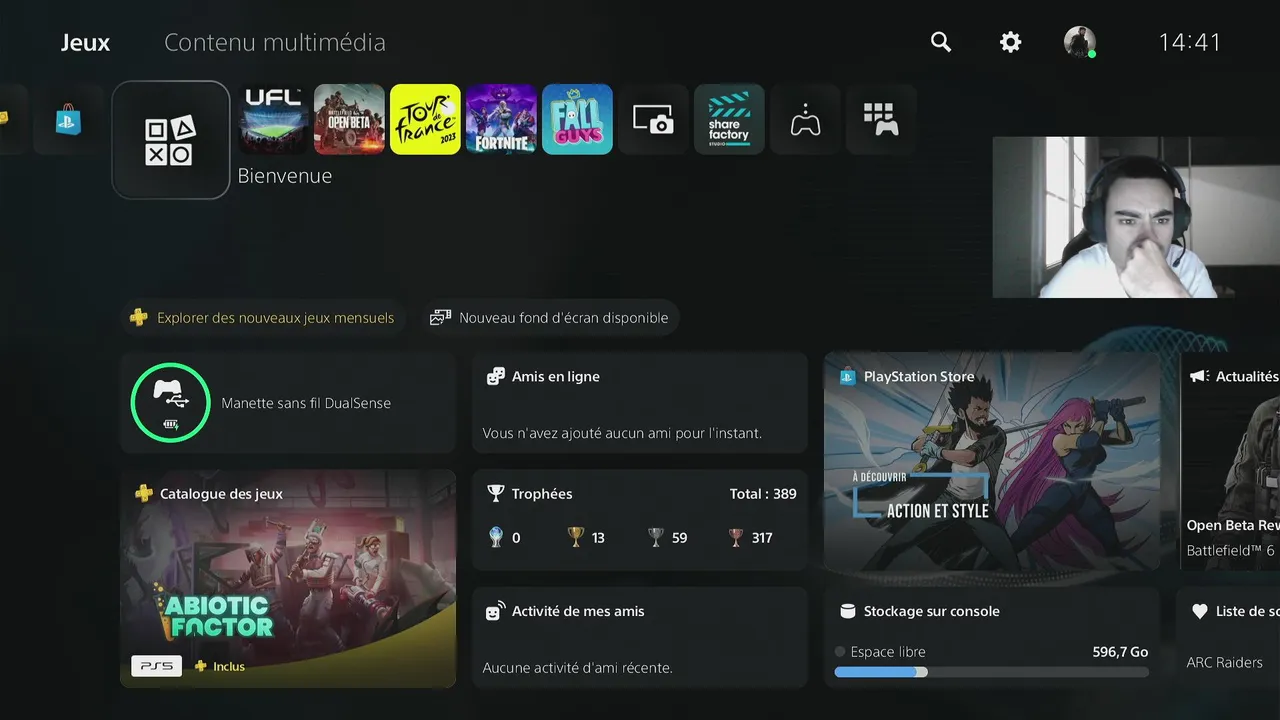Click the silver trophy icon showing 59
This screenshot has width=1280, height=720.
pyautogui.click(x=656, y=537)
